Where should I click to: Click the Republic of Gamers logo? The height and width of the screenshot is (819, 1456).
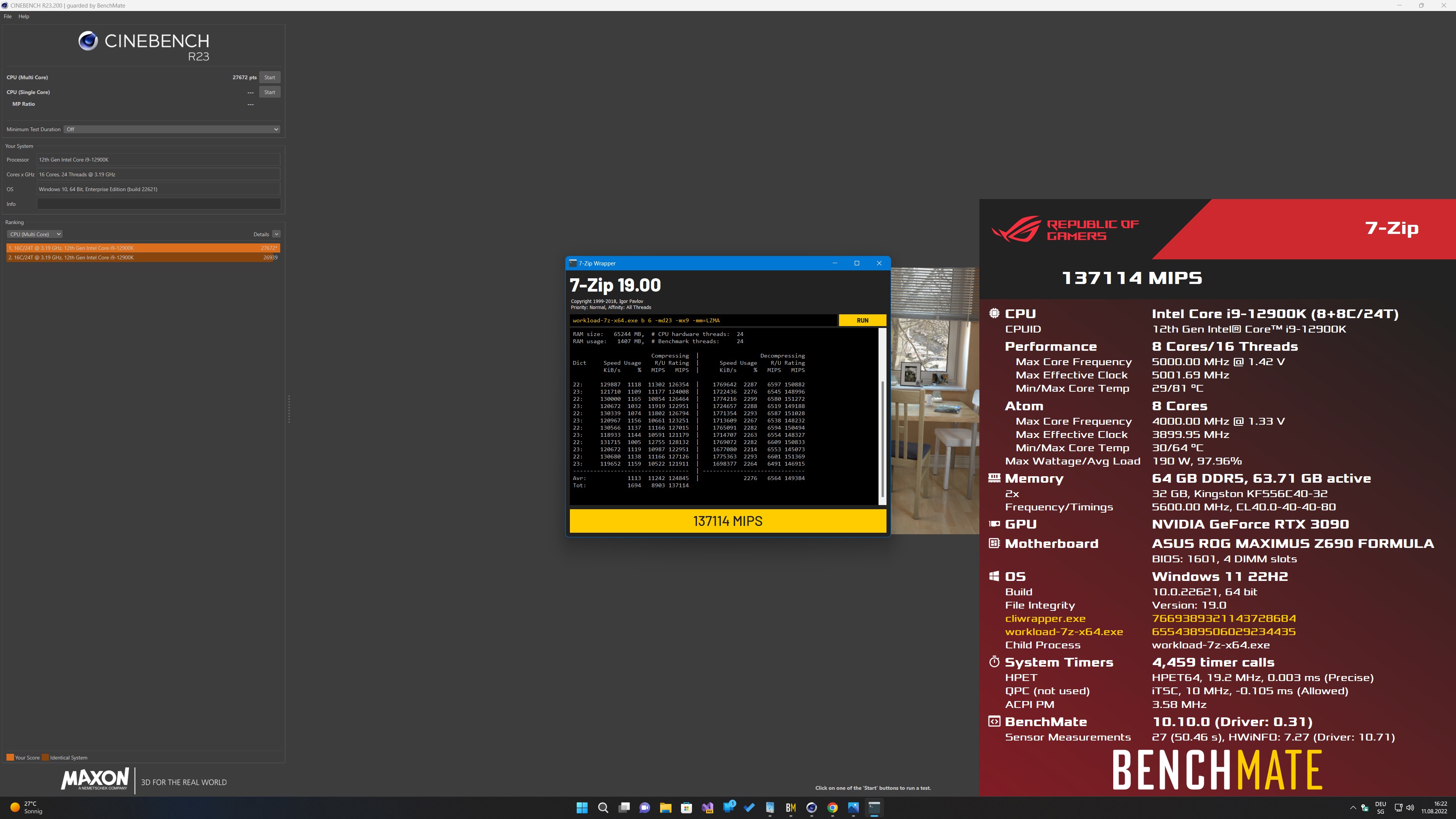pos(1065,229)
